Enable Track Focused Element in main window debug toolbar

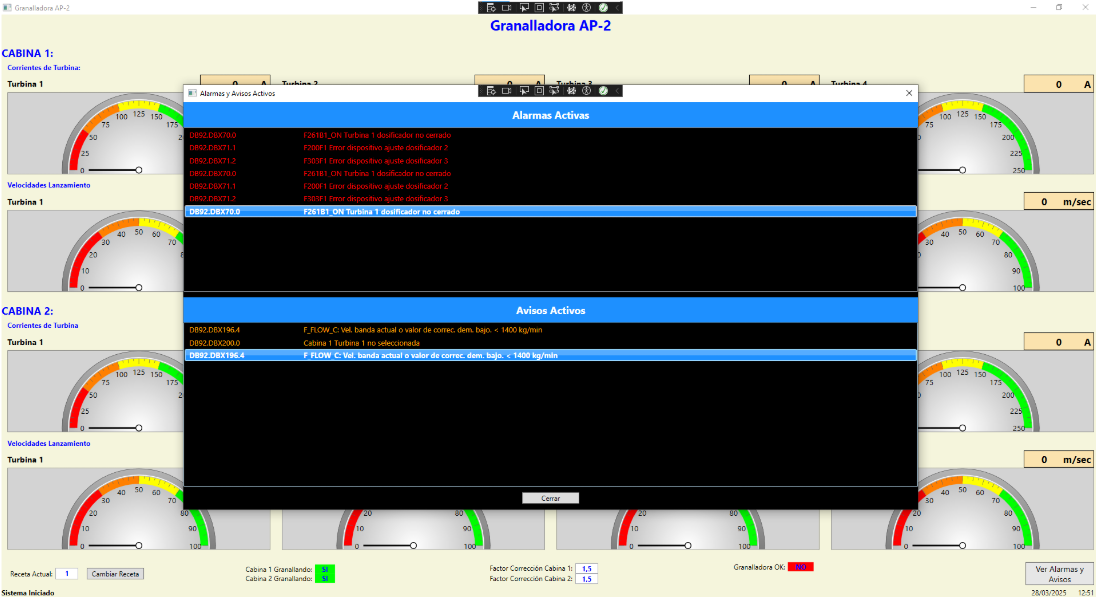(554, 8)
